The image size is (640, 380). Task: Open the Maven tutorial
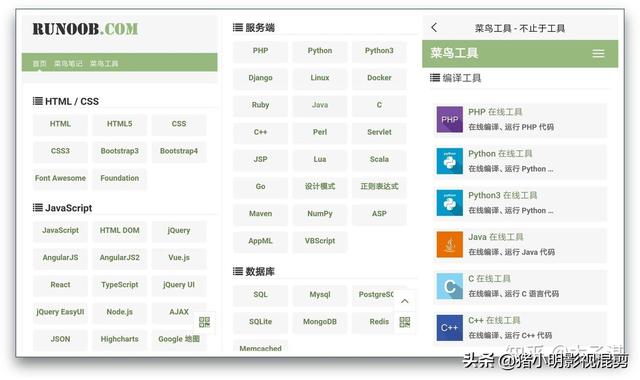point(260,214)
